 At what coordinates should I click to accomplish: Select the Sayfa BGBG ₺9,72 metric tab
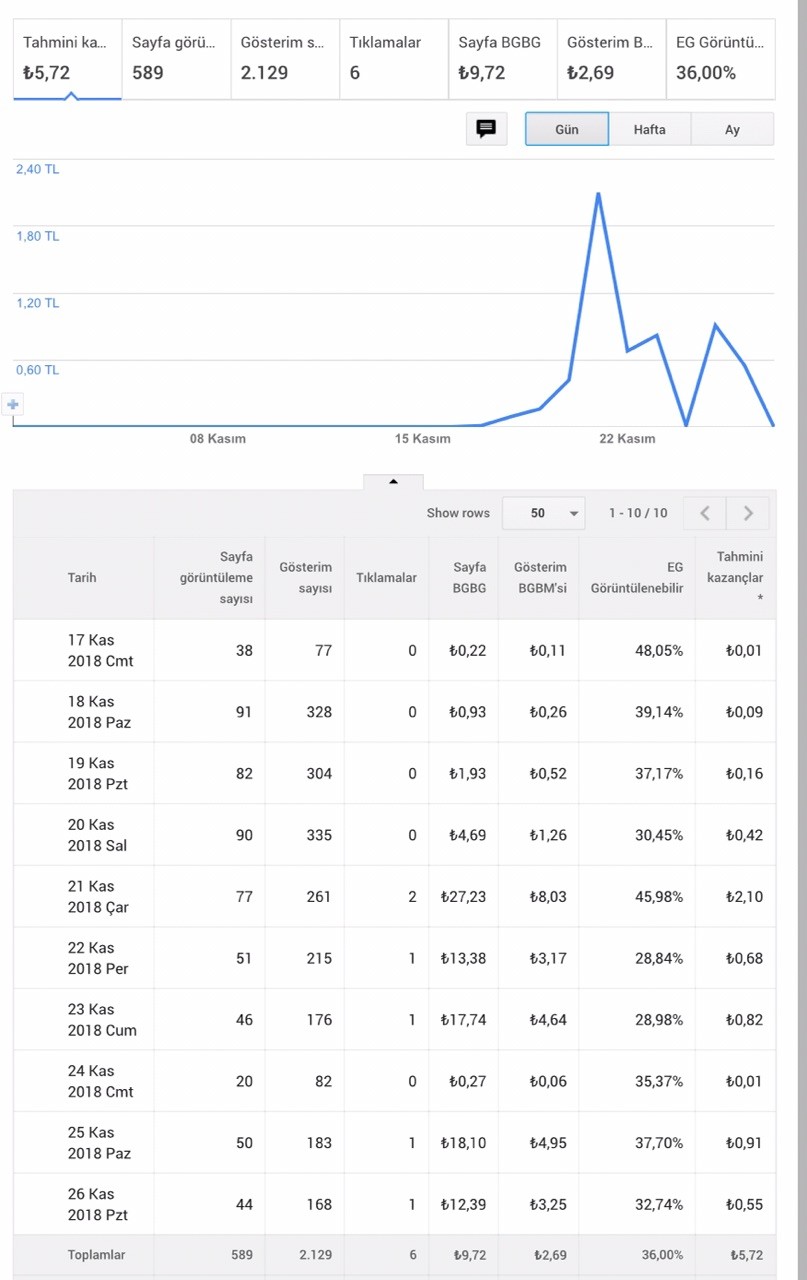503,58
